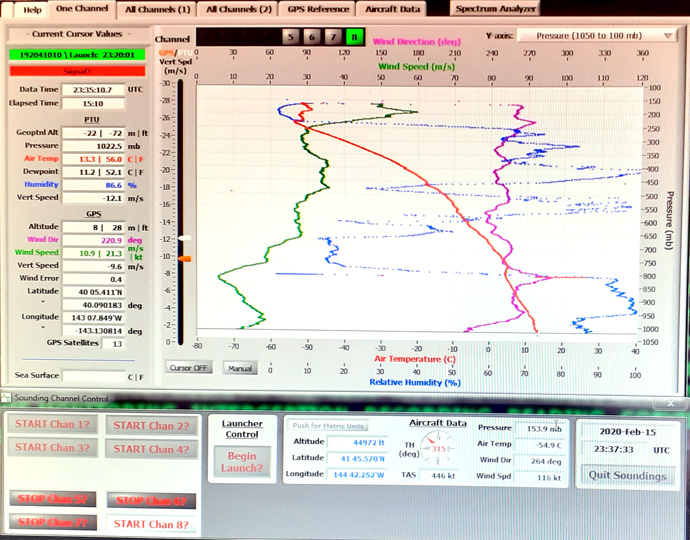Click the GPS Satellites value 13
The width and height of the screenshot is (690, 540).
pyautogui.click(x=113, y=344)
